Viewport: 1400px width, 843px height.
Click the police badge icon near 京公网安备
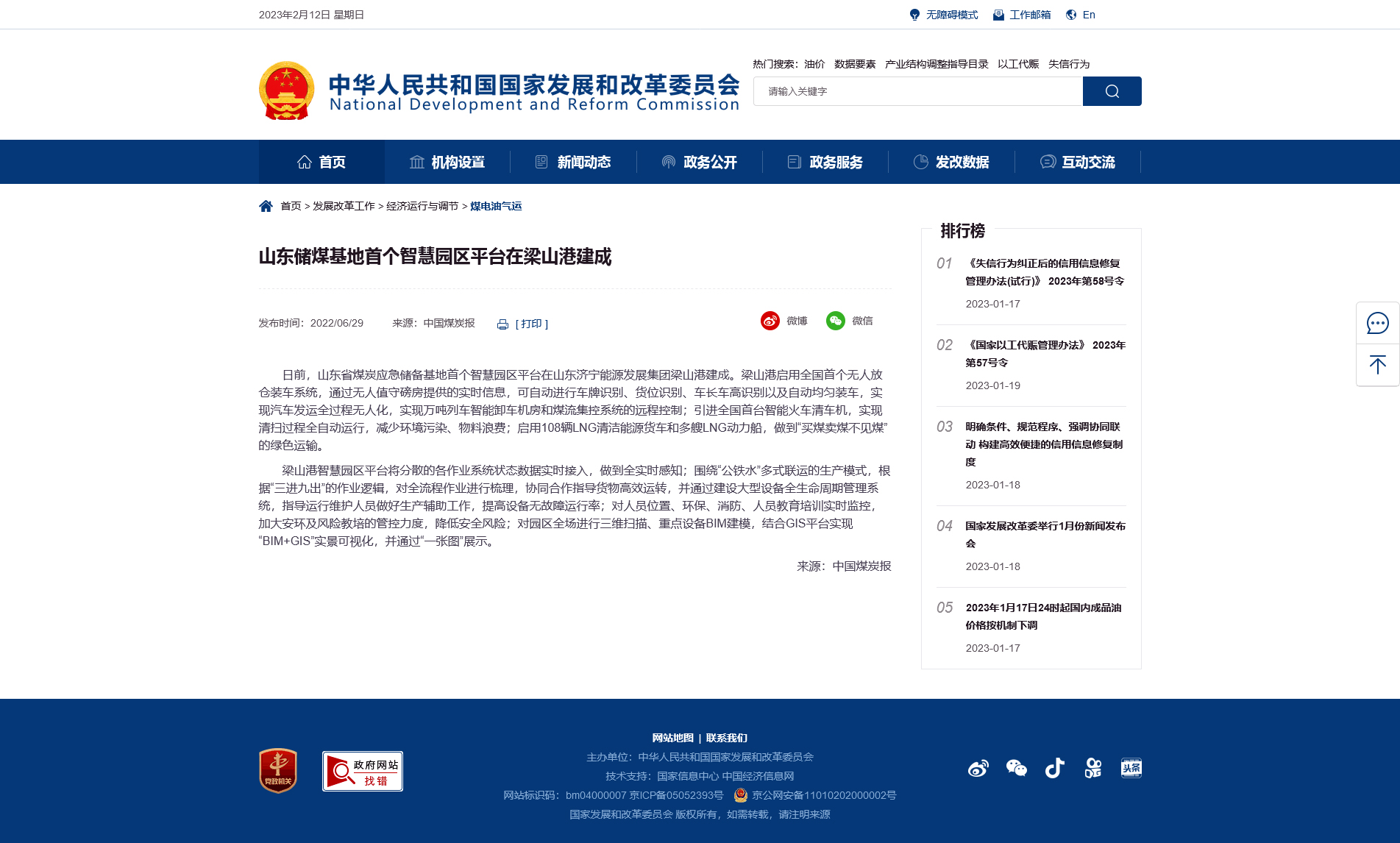(740, 795)
